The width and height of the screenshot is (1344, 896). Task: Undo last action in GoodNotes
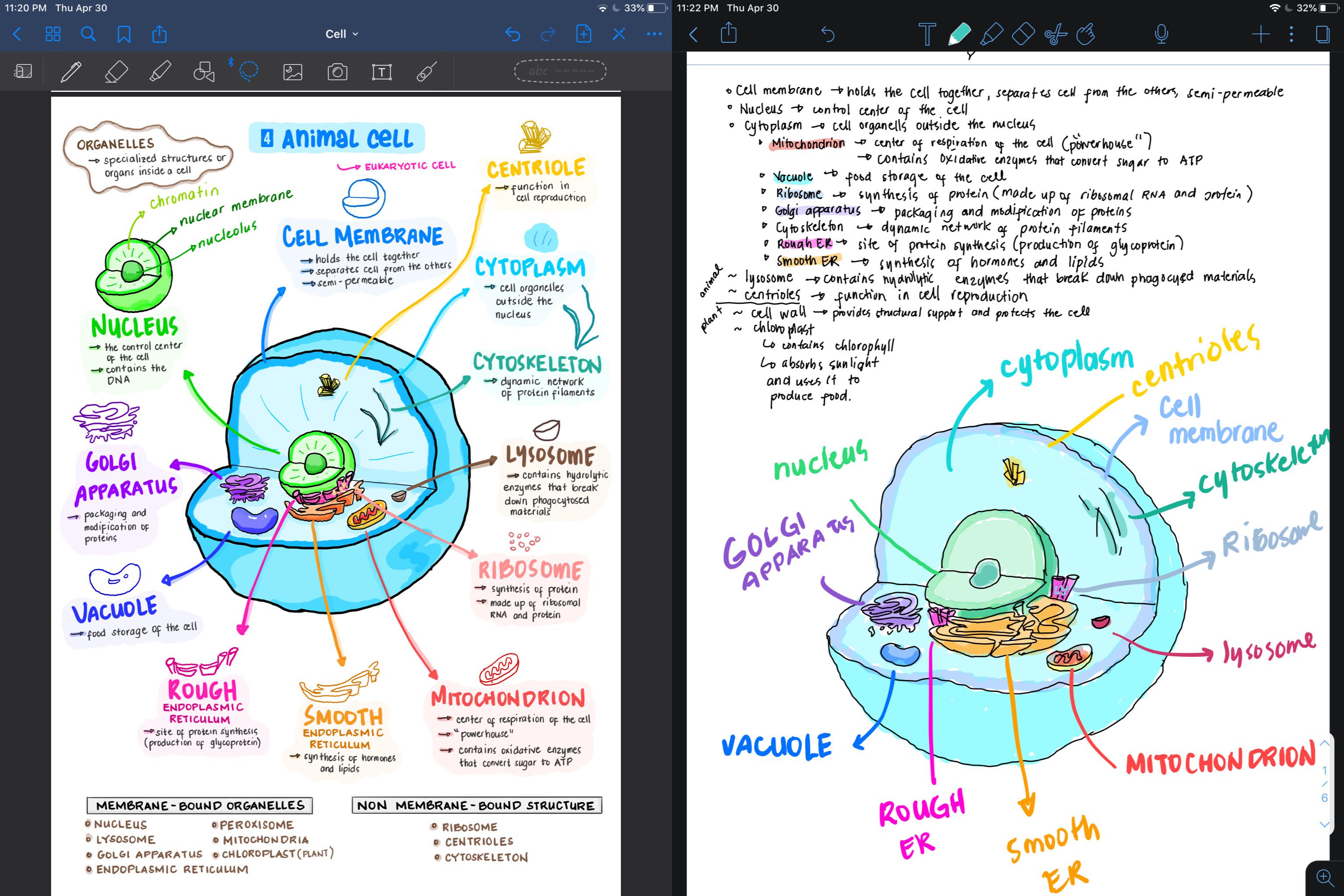tap(513, 34)
